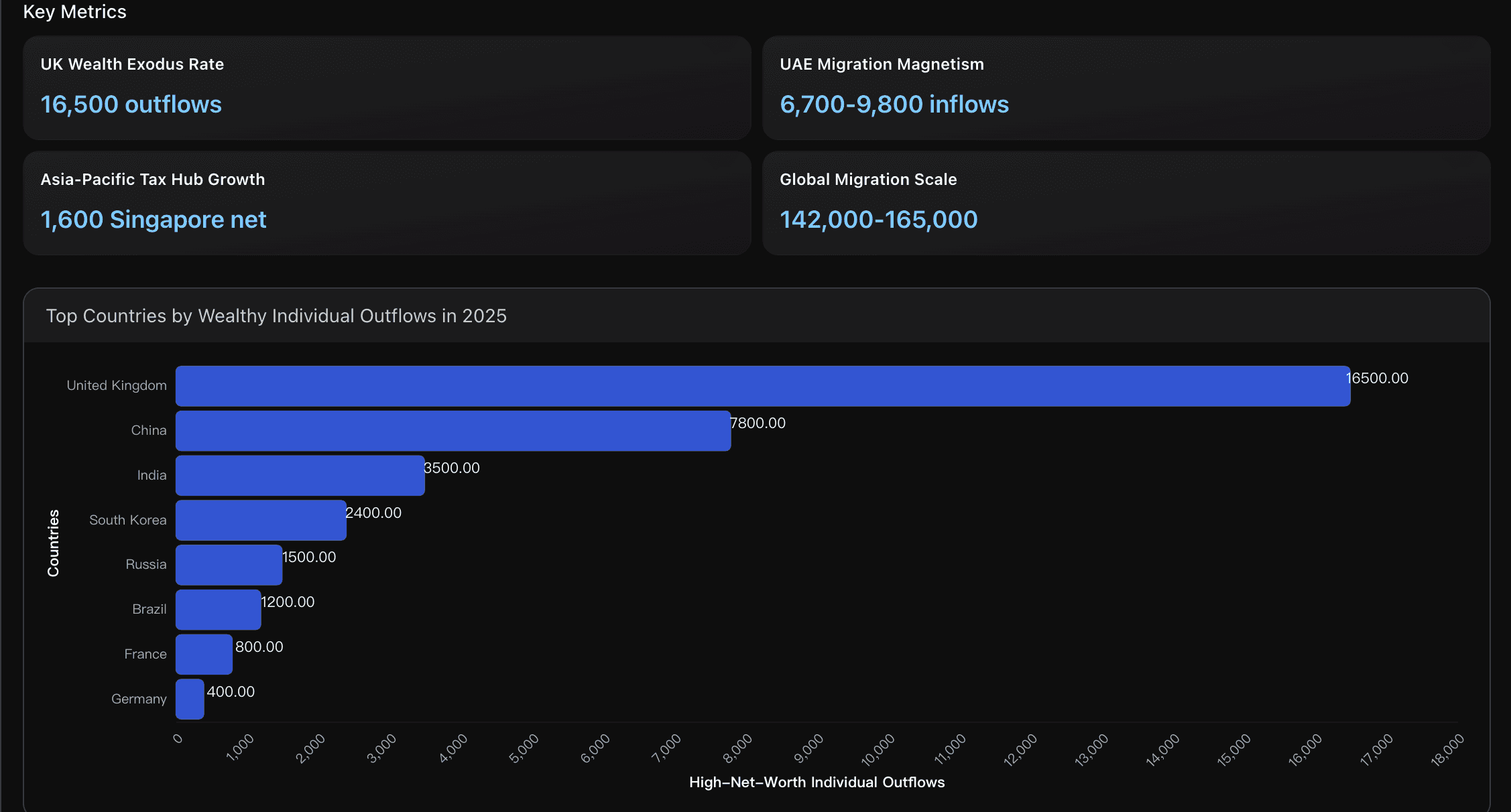Screen dimensions: 1511x812
Task: Click the chart title about 2025 outflows
Action: point(276,316)
